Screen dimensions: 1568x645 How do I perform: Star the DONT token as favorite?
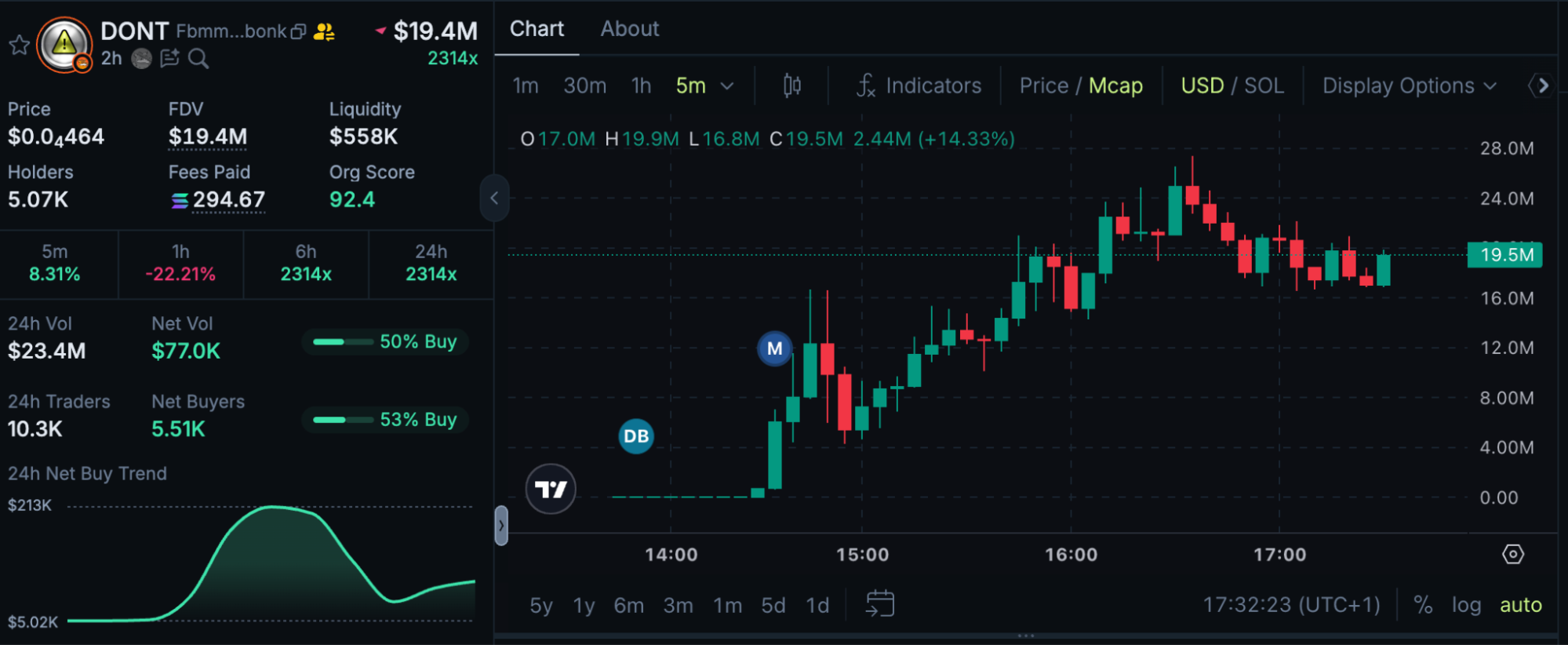point(19,45)
